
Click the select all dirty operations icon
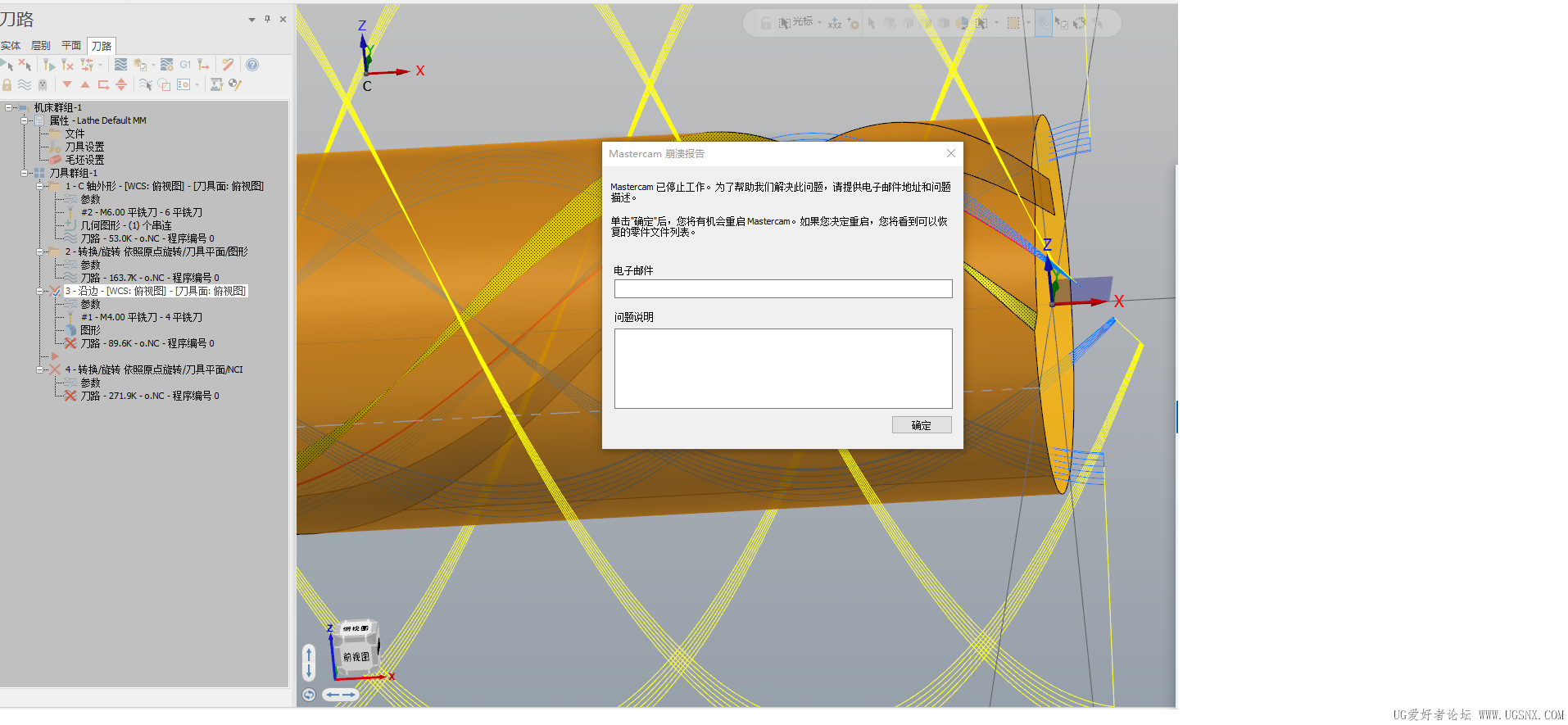[25, 65]
